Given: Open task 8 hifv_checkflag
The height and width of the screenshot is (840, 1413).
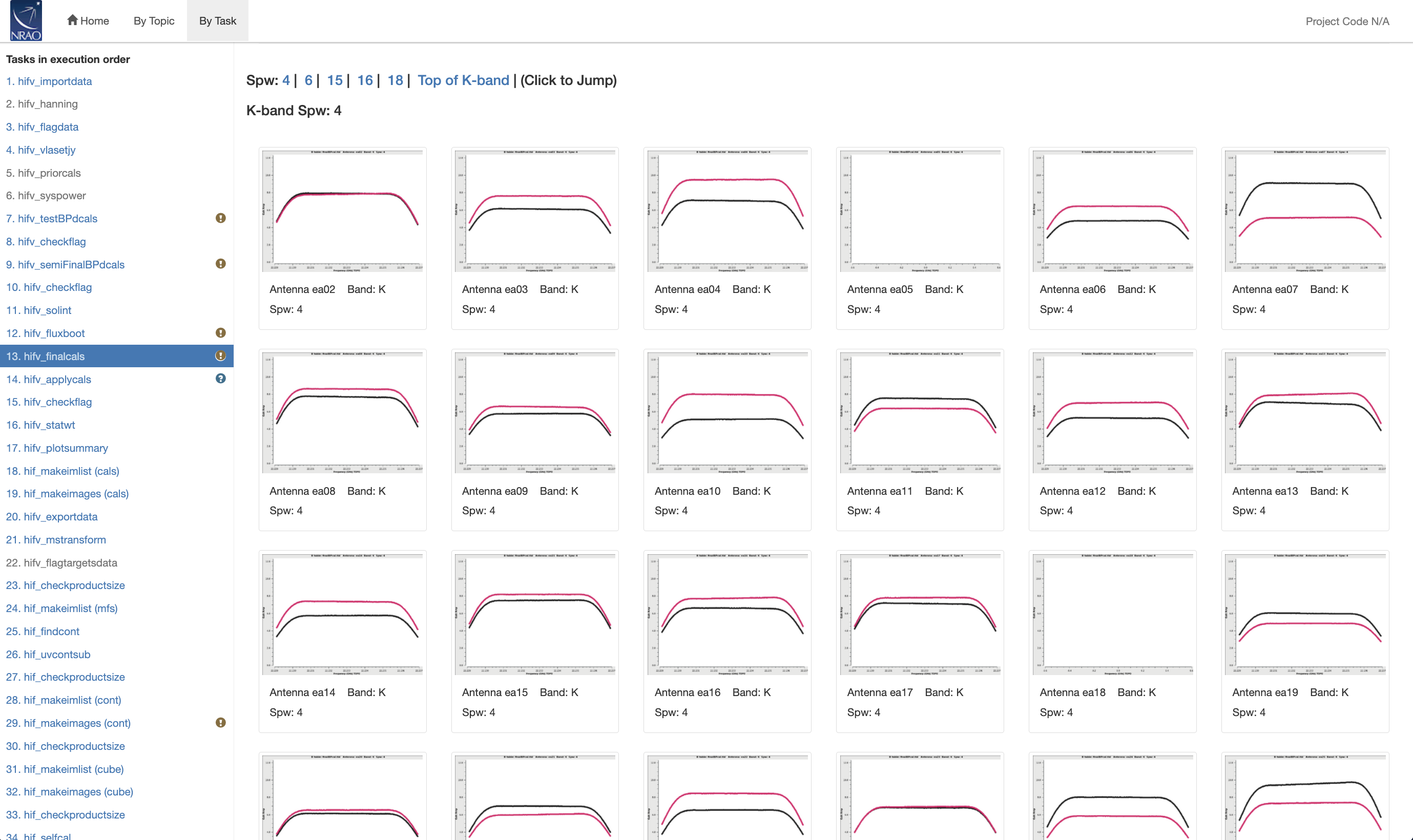Looking at the screenshot, I should [46, 242].
